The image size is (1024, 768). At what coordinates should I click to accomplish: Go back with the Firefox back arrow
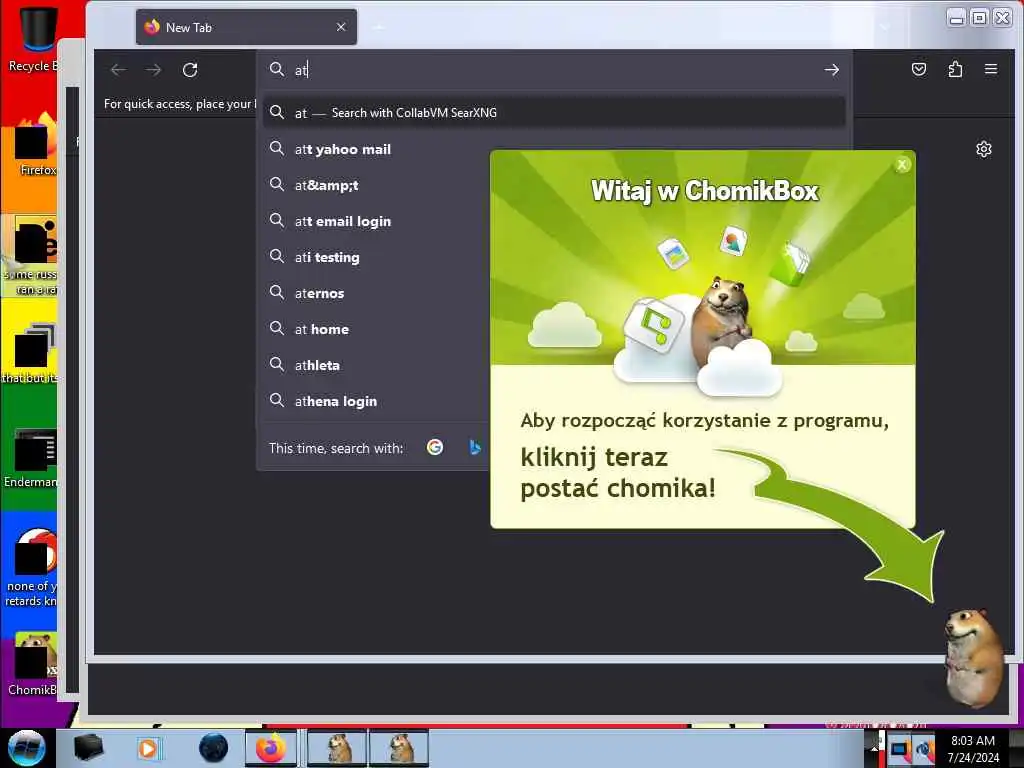pyautogui.click(x=118, y=70)
